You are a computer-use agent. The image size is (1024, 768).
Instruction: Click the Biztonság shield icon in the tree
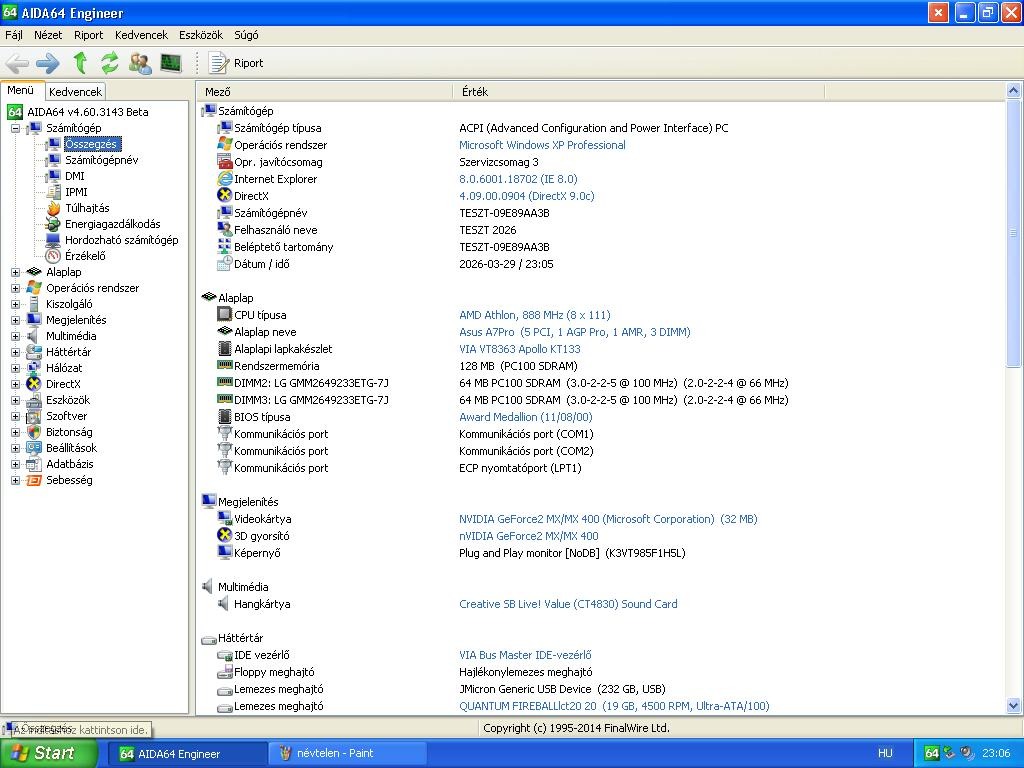tap(34, 432)
